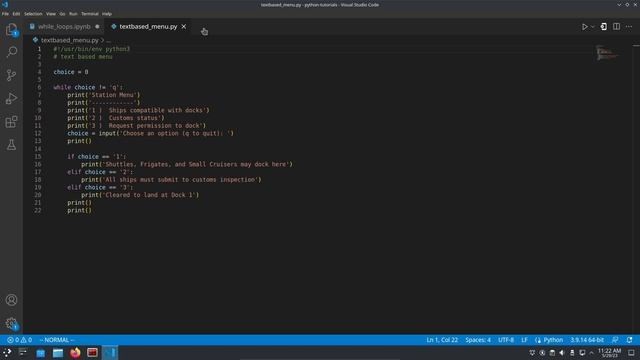Open the red terminal app in taskbar
This screenshot has width=640, height=360.
coord(92,353)
